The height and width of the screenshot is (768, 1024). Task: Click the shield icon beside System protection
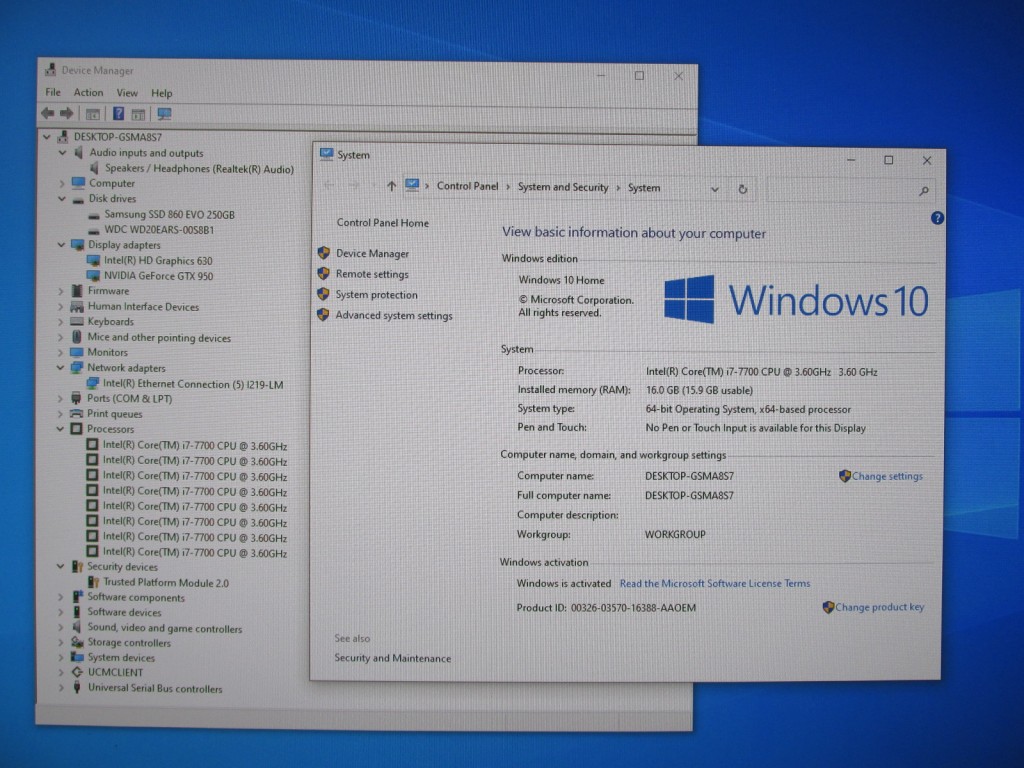[x=323, y=294]
